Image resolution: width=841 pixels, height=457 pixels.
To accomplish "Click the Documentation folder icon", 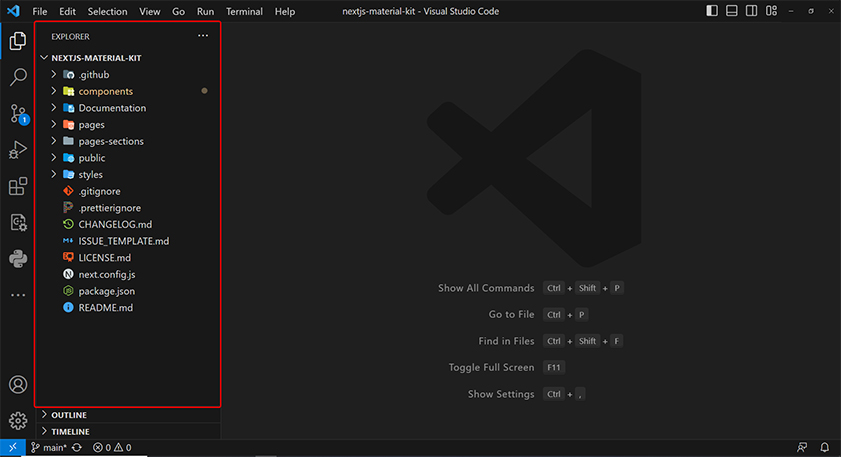I will 68,108.
